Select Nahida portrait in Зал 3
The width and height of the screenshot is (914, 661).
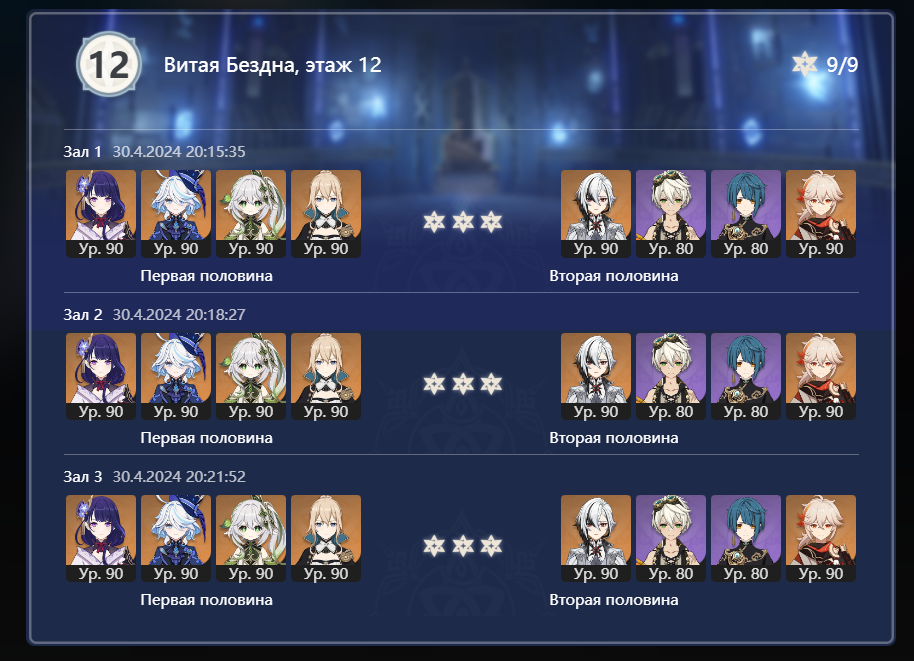[251, 538]
